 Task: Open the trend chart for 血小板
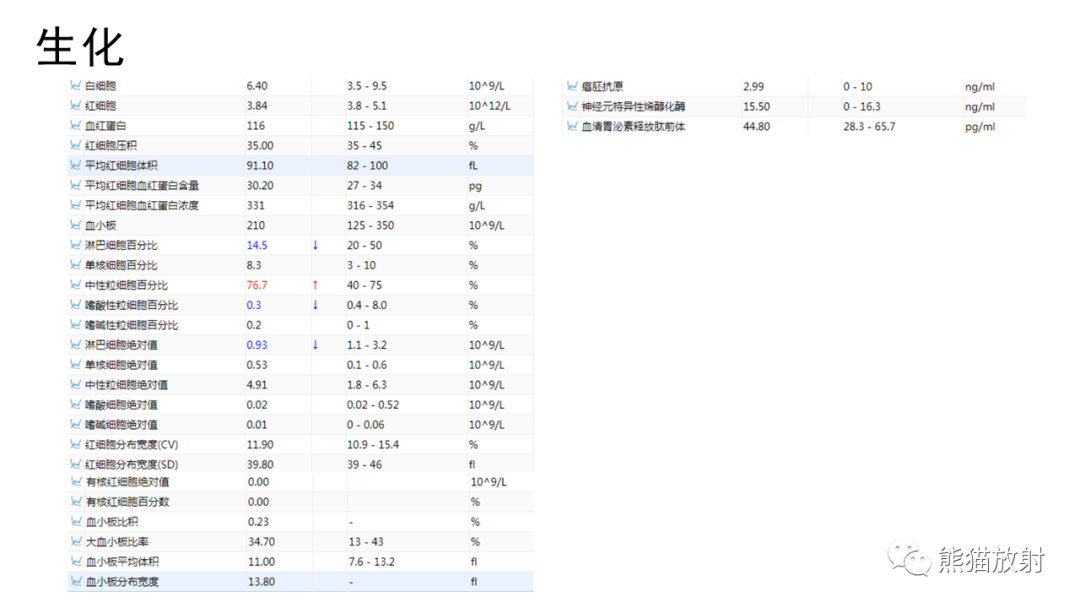(77, 225)
